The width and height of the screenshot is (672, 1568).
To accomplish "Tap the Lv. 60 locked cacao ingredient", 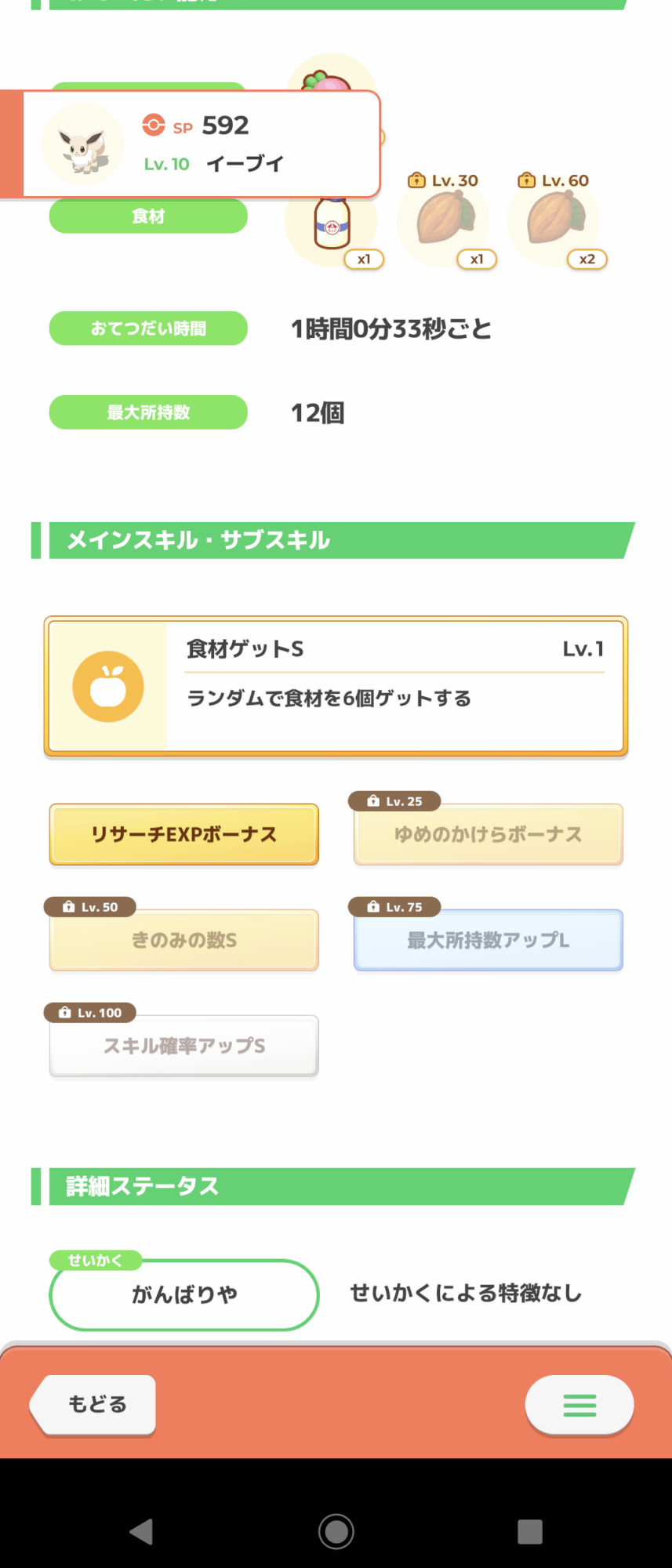I will coord(554,220).
